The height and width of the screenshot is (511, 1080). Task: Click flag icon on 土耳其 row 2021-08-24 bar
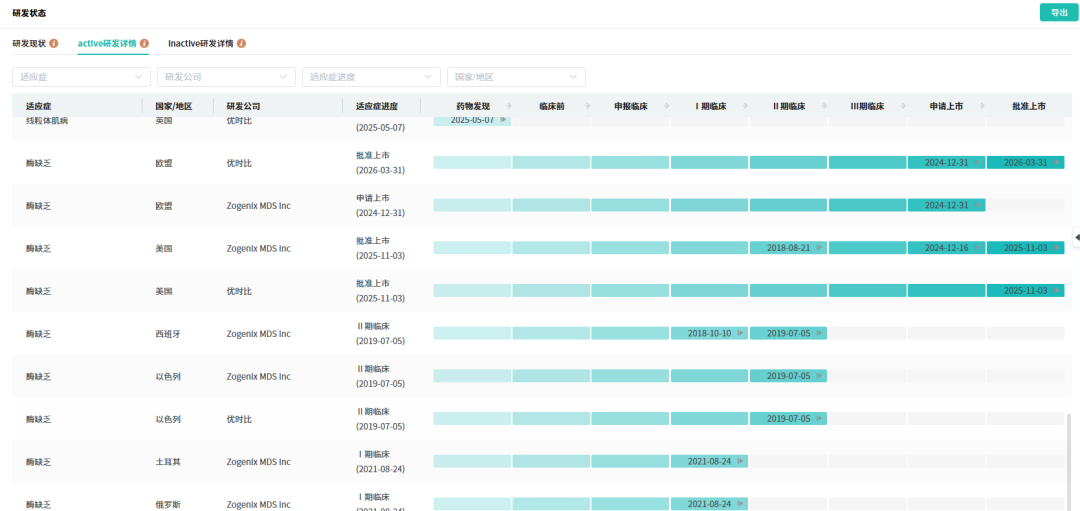(740, 462)
